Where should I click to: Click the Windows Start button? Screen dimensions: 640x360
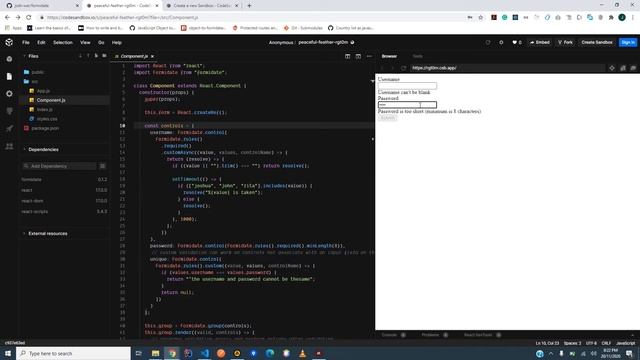click(8, 353)
